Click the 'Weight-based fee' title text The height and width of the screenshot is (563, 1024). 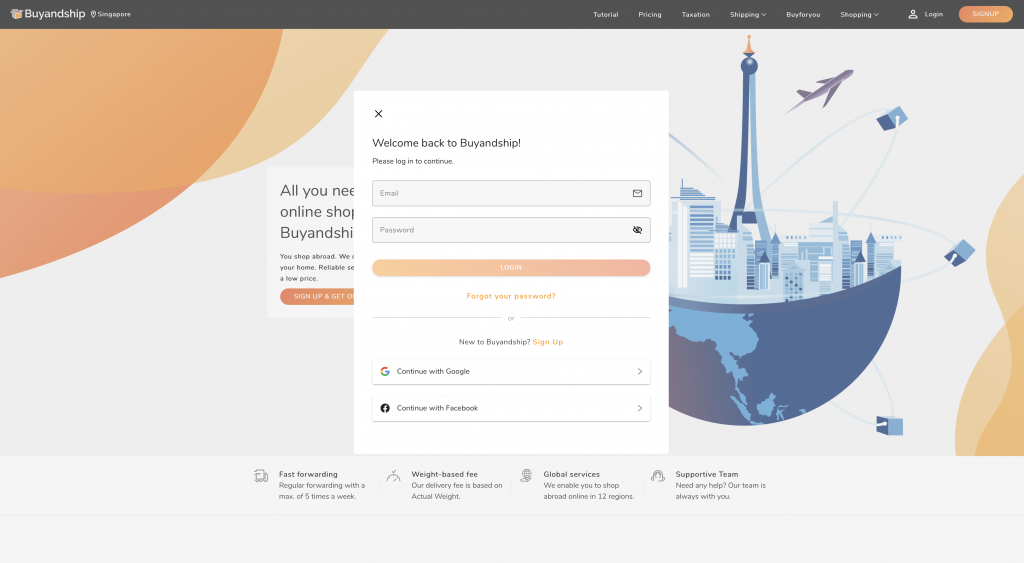445,474
